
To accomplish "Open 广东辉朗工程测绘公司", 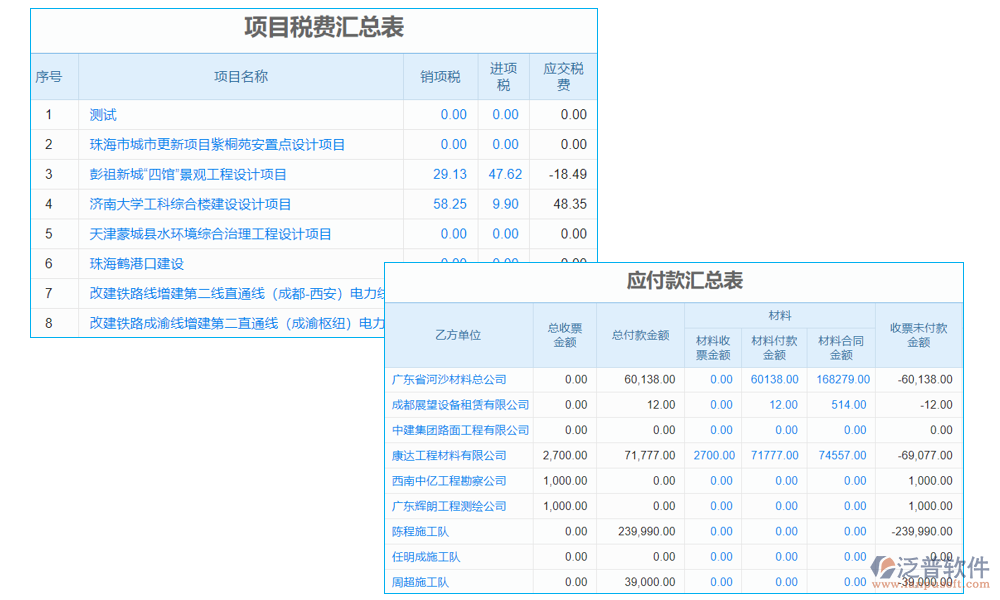I will [x=454, y=505].
